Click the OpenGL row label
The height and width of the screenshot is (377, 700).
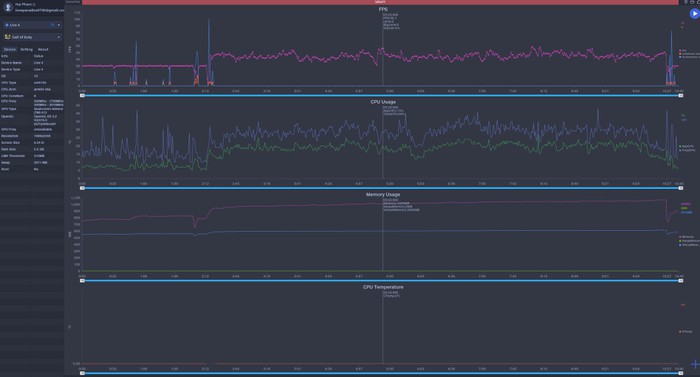pyautogui.click(x=7, y=117)
